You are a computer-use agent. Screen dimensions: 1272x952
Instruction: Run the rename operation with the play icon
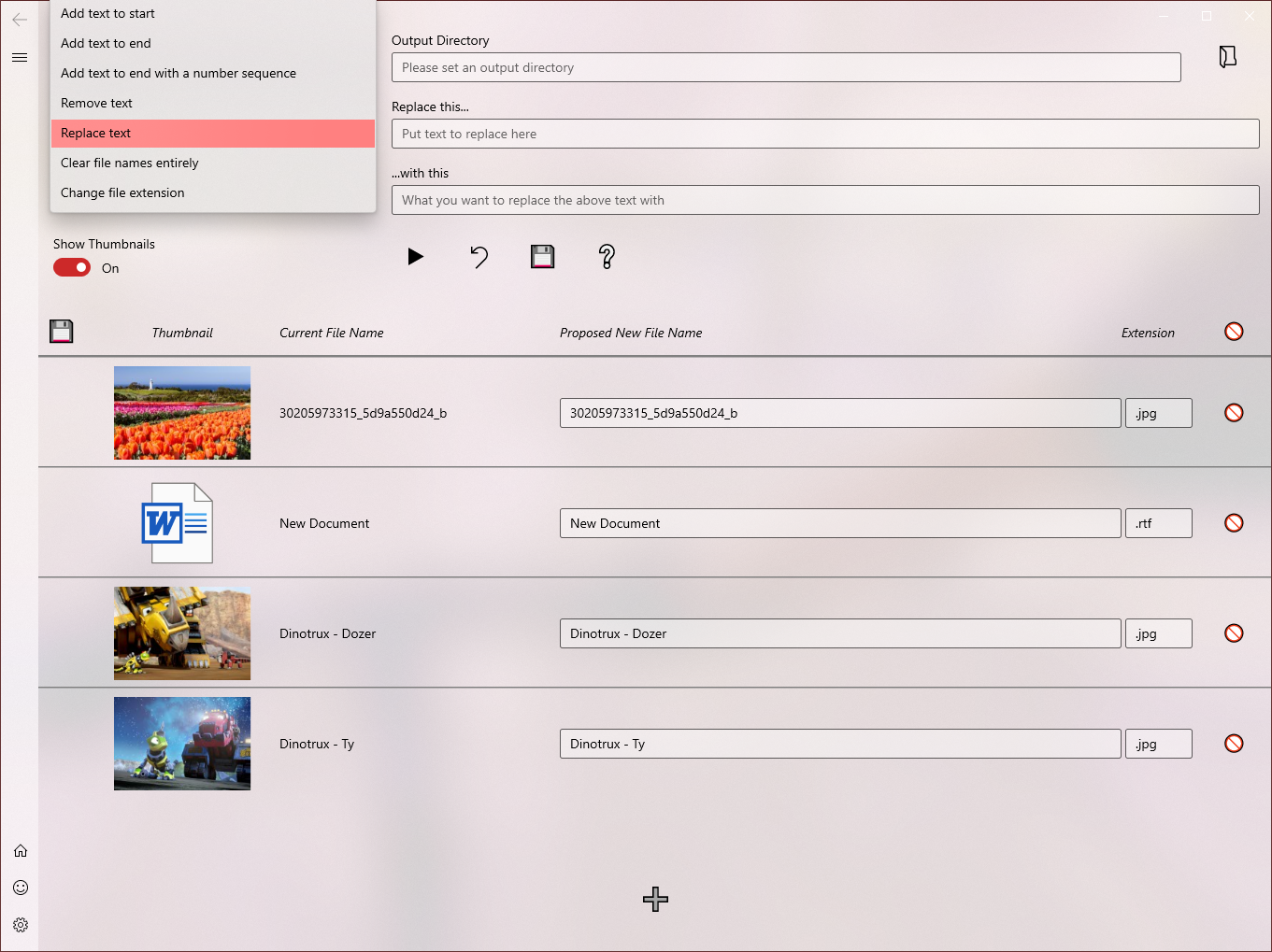click(x=416, y=257)
